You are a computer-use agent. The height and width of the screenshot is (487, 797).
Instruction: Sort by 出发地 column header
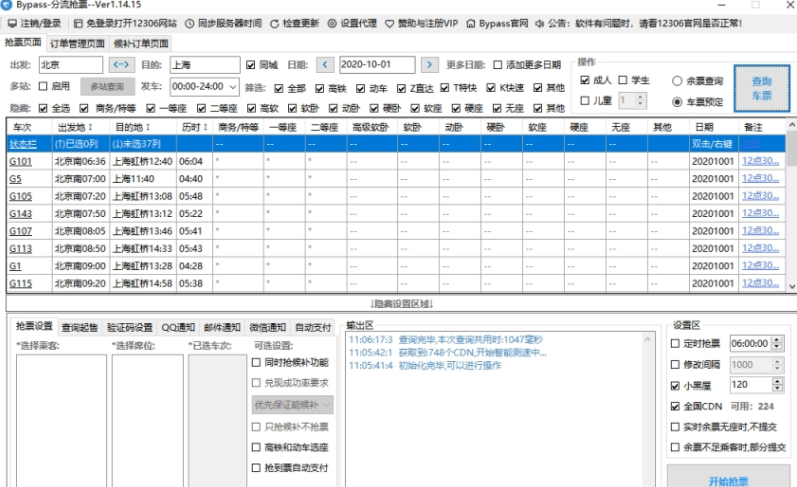coord(80,127)
